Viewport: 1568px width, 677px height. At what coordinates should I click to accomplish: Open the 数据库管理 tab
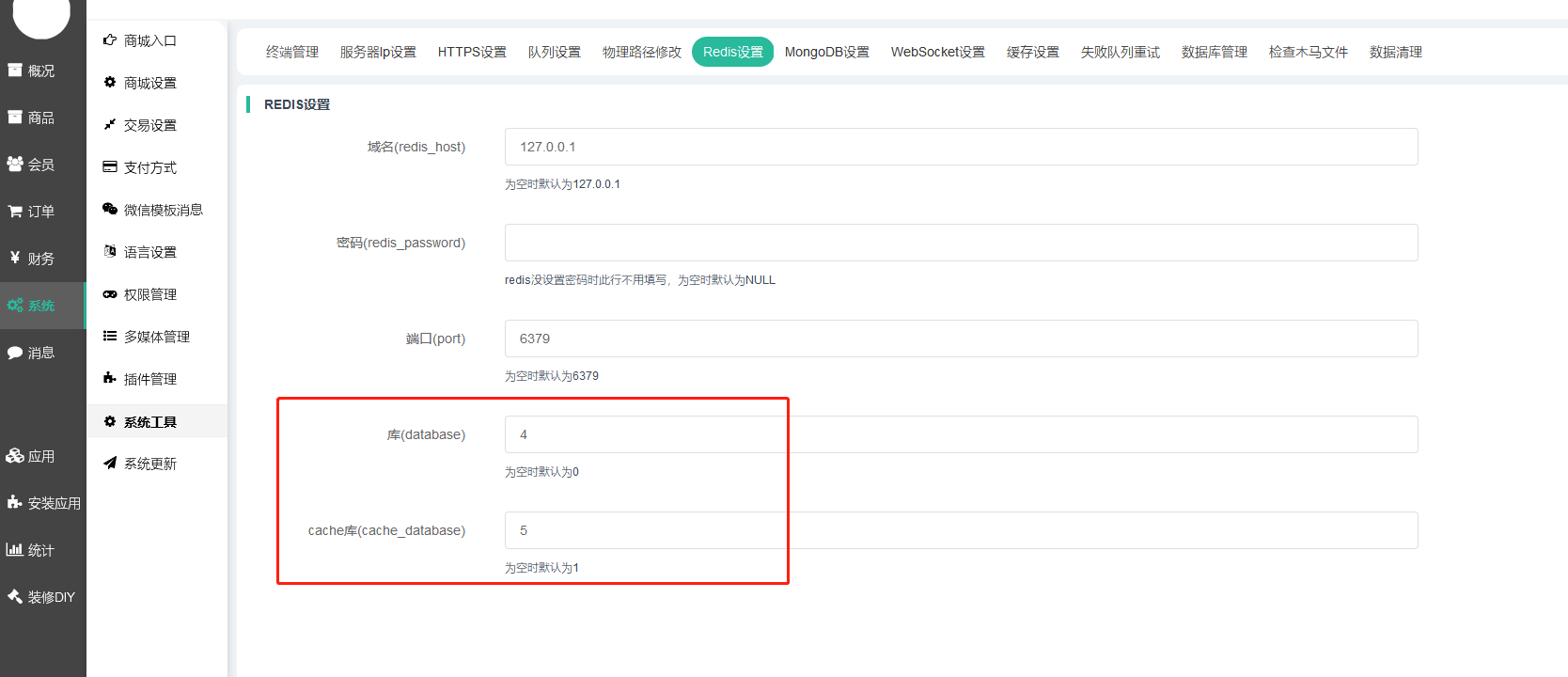pyautogui.click(x=1214, y=52)
